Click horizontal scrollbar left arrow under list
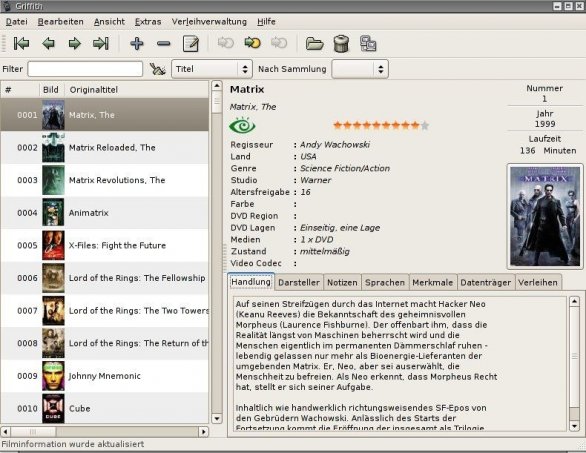 tap(5, 432)
